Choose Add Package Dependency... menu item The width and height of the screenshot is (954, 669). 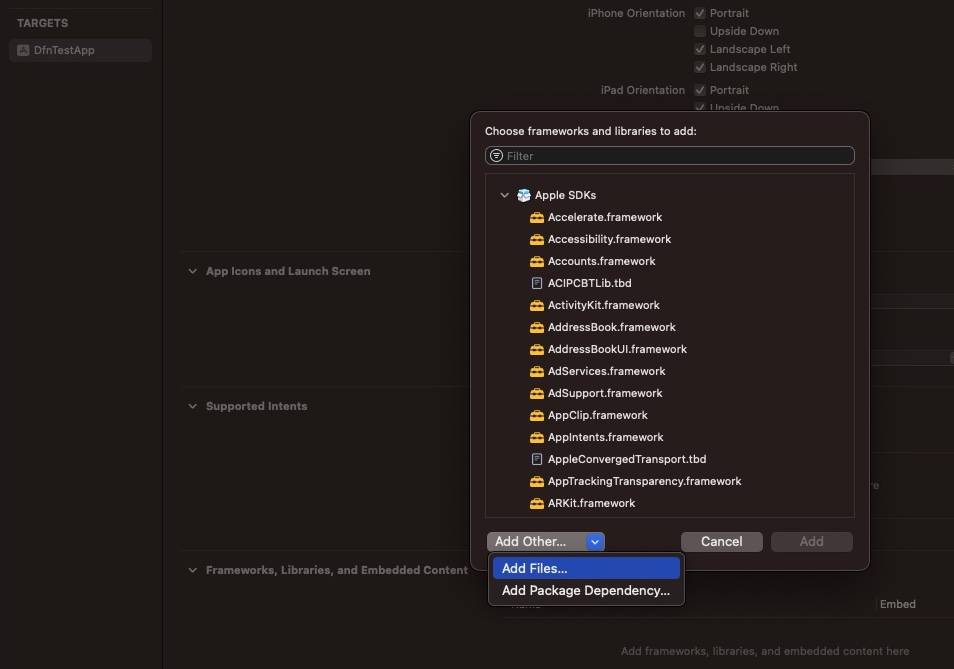585,590
